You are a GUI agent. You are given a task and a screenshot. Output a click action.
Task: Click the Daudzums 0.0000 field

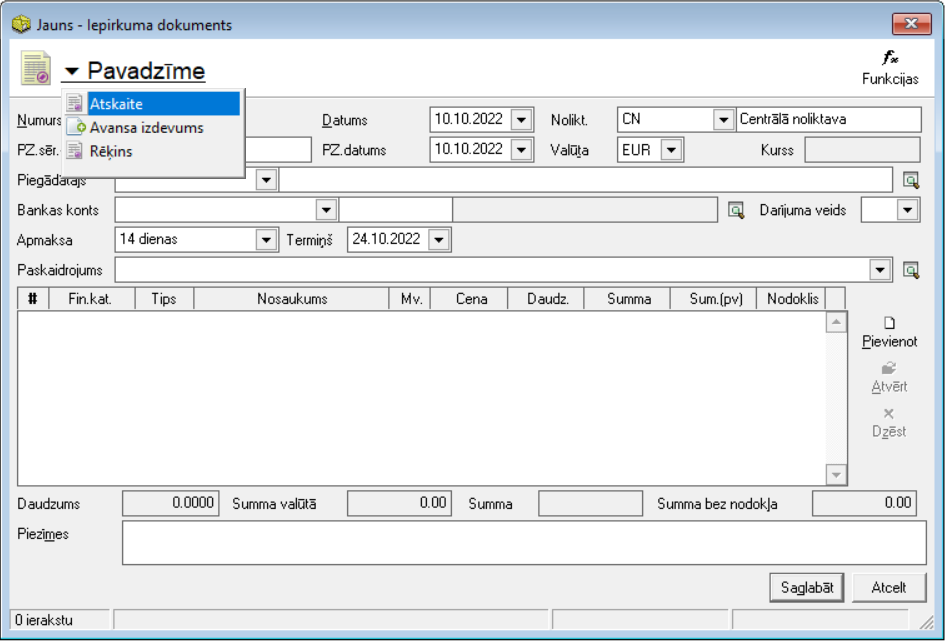[171, 504]
